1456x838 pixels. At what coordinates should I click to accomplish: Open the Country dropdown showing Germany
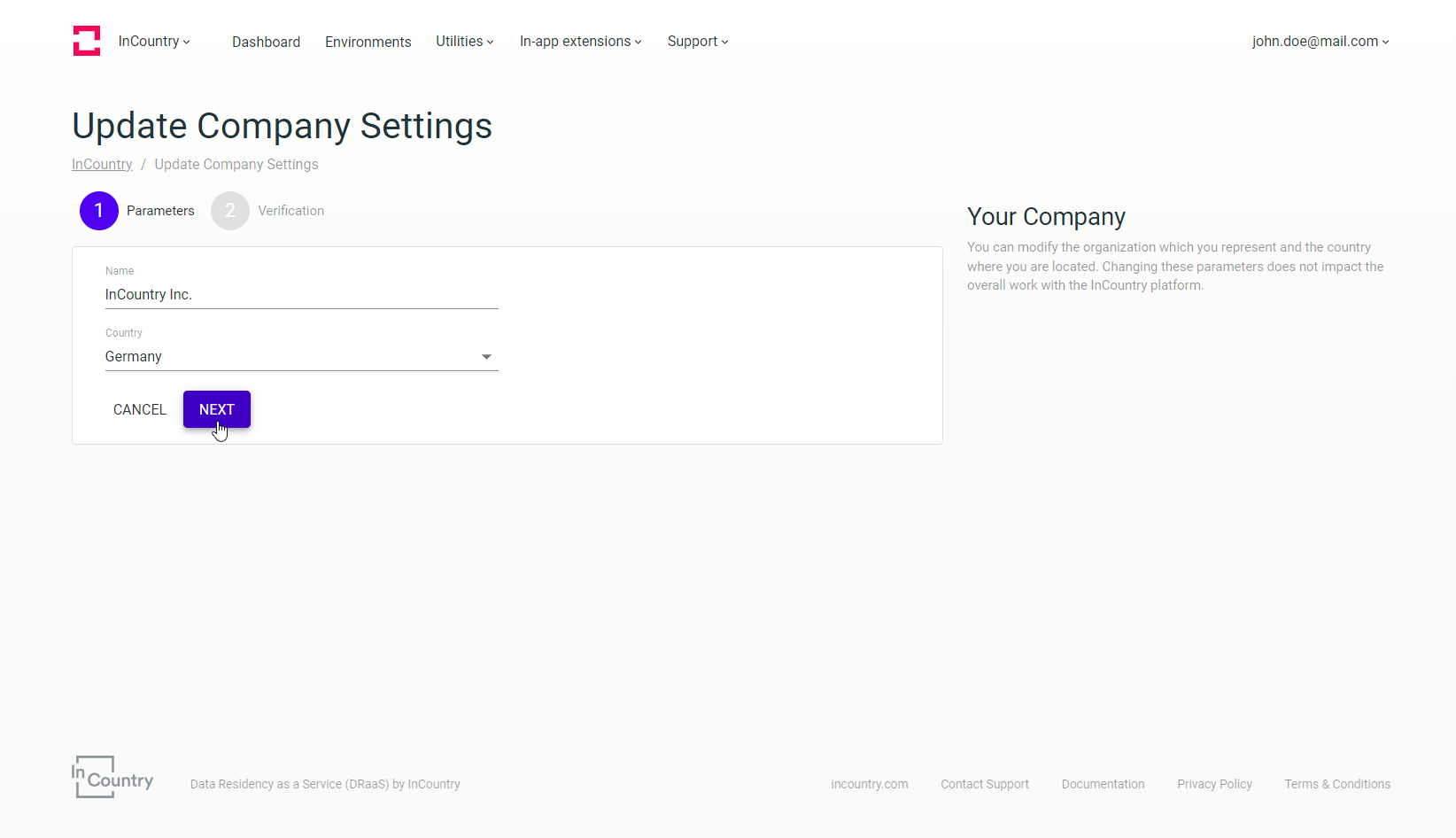[x=301, y=357]
